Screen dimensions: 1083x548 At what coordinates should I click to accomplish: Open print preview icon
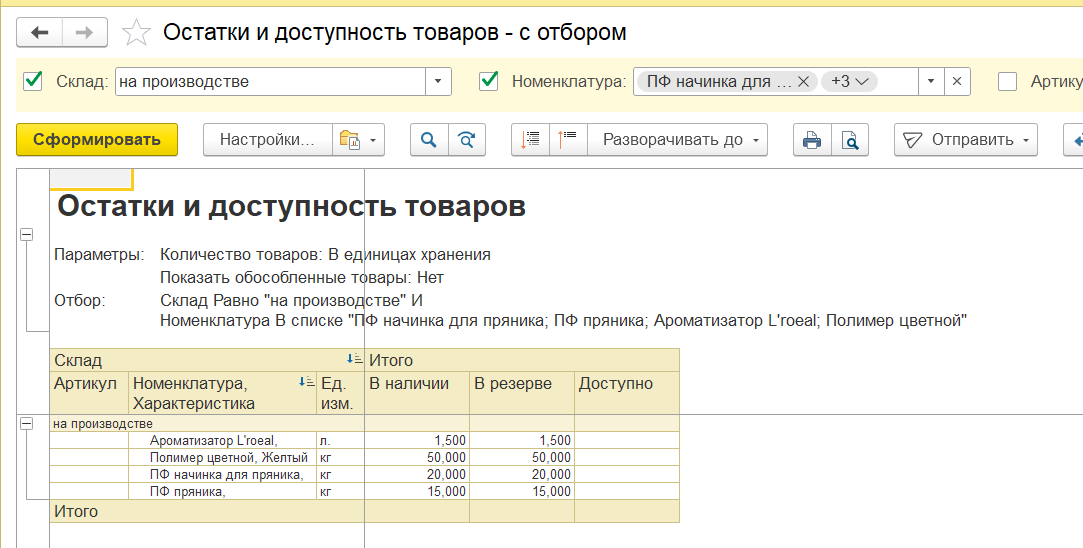[x=850, y=140]
